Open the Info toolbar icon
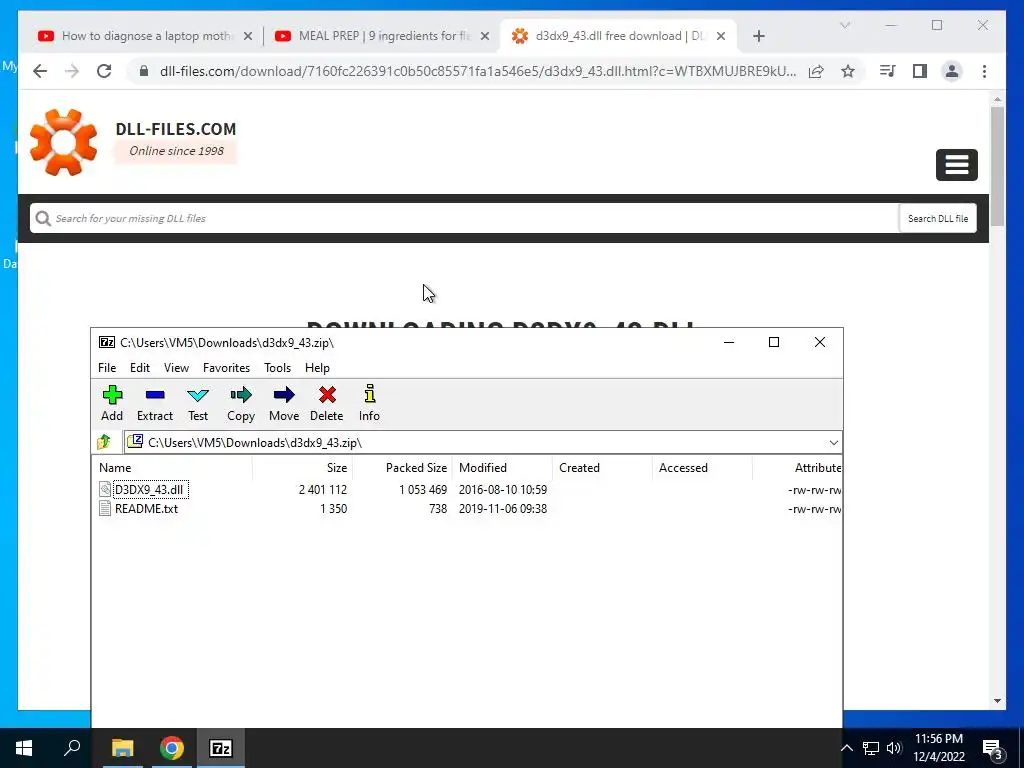 click(369, 403)
